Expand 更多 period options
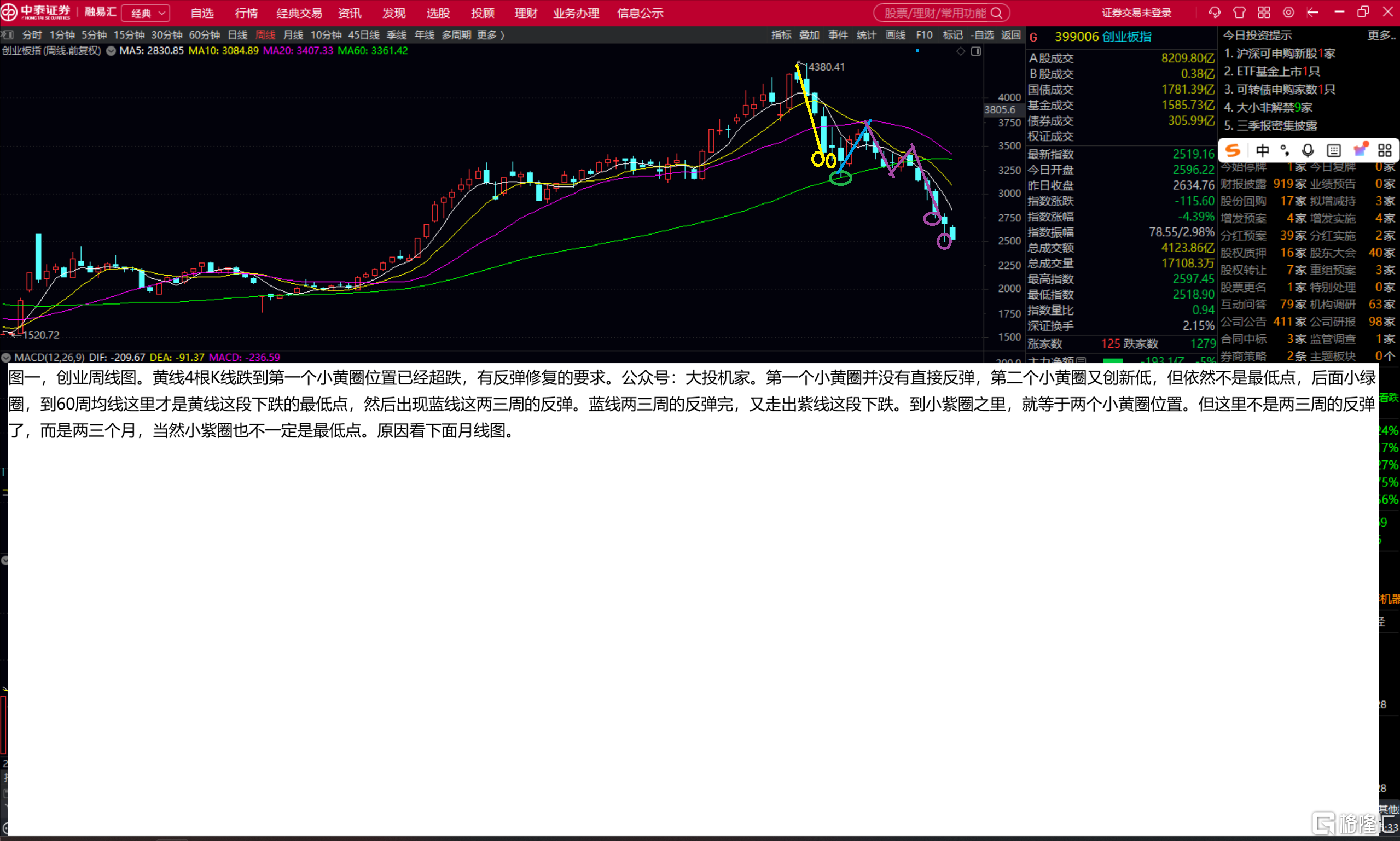Image resolution: width=1400 pixels, height=841 pixels. [x=491, y=35]
